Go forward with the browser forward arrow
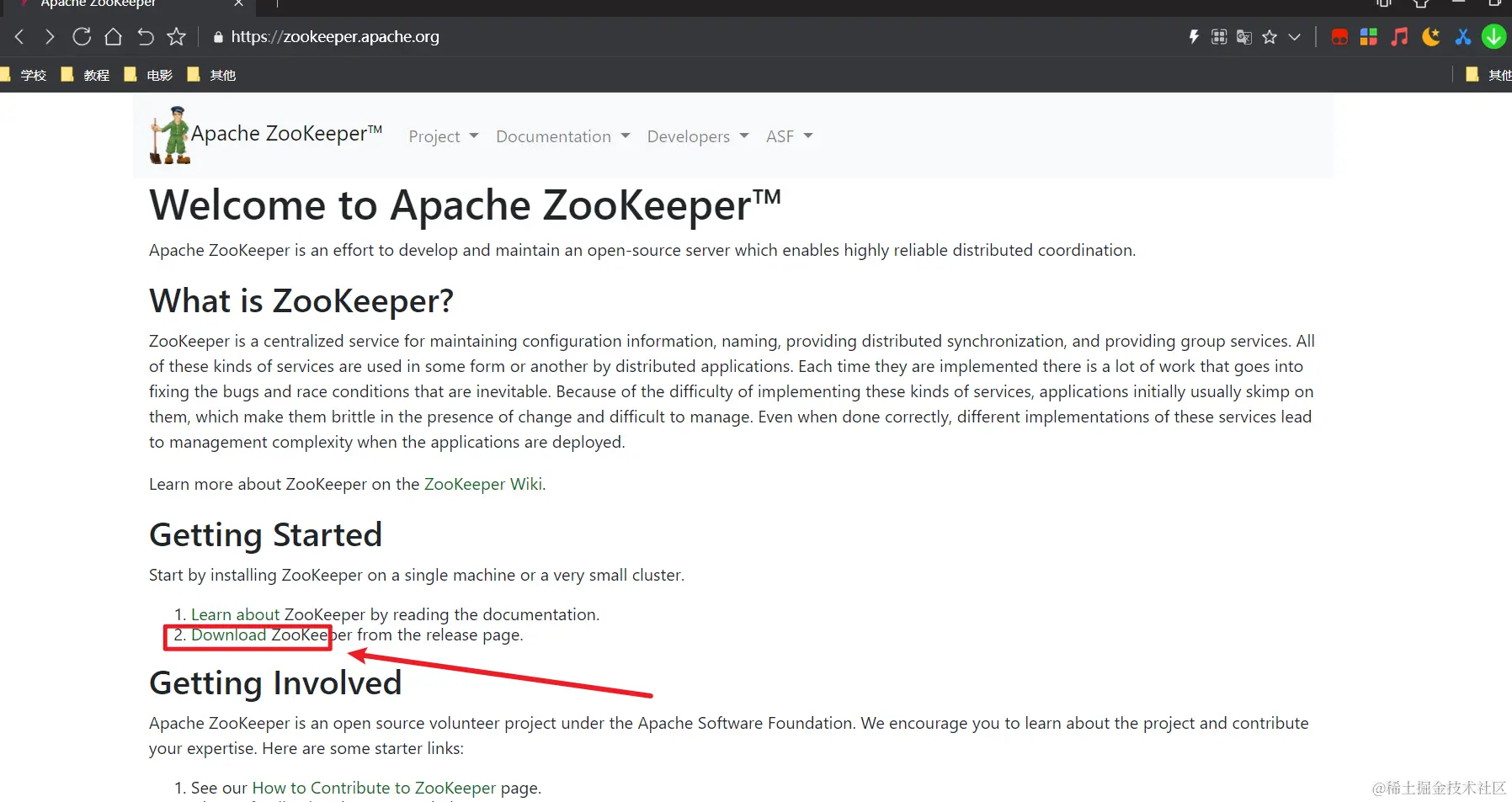 pyautogui.click(x=50, y=37)
